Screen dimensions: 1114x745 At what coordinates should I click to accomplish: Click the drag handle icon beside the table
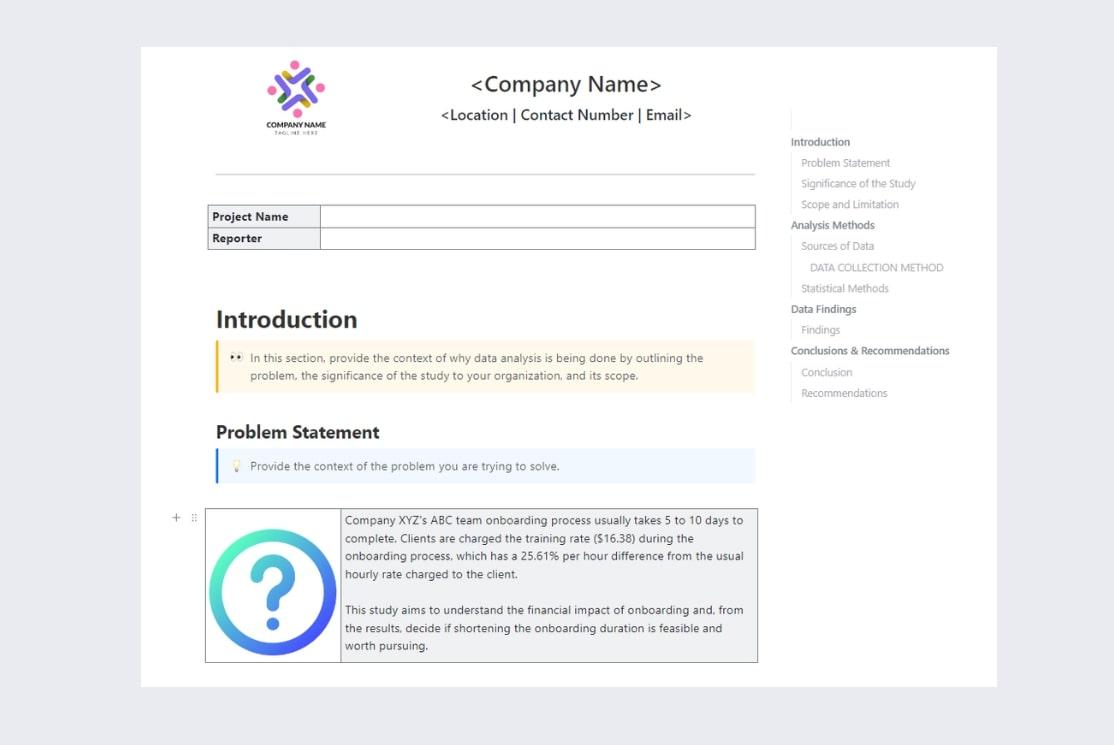pos(194,518)
